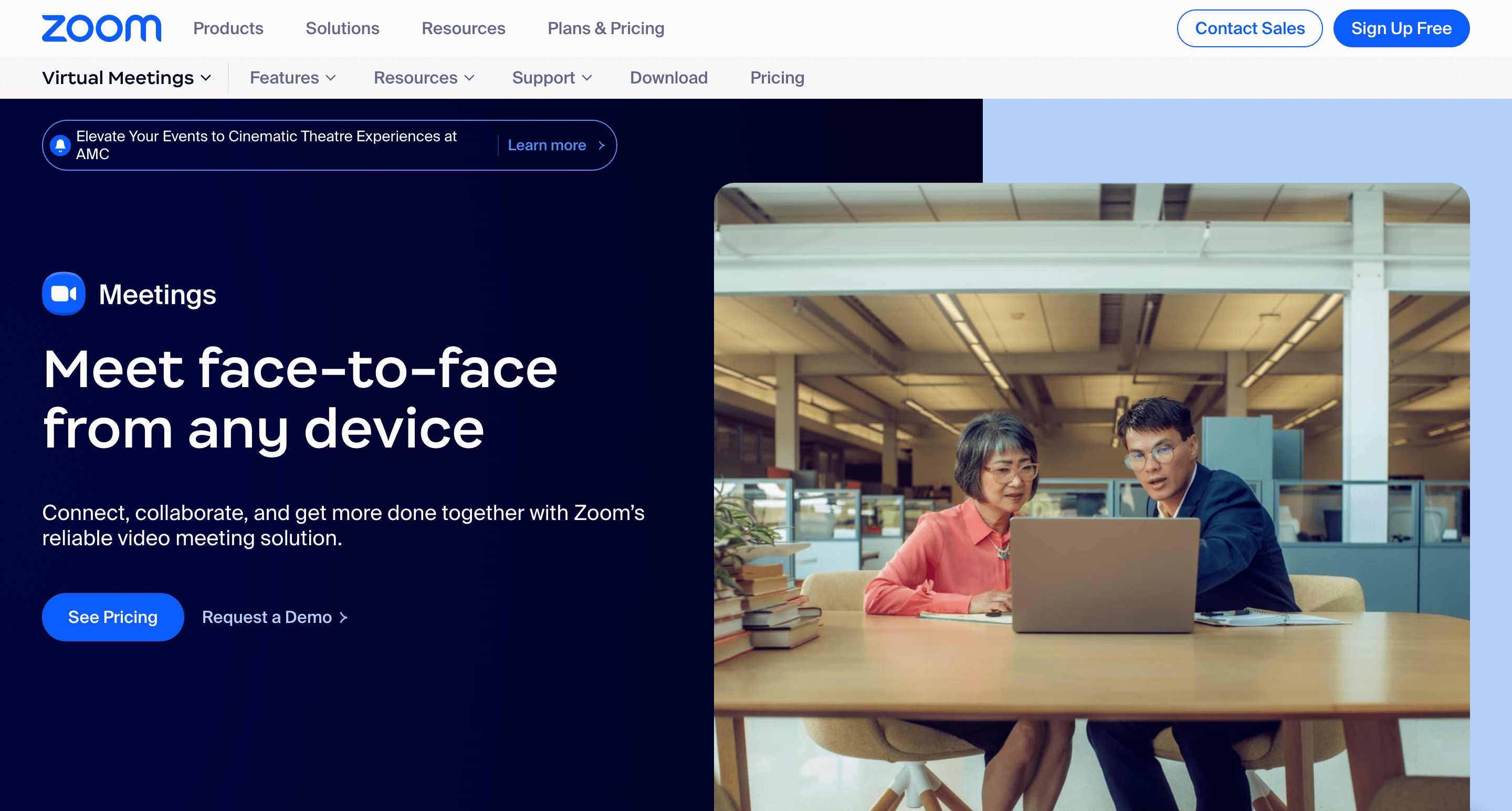Click the Download navigation link
The height and width of the screenshot is (811, 1512).
tap(669, 78)
